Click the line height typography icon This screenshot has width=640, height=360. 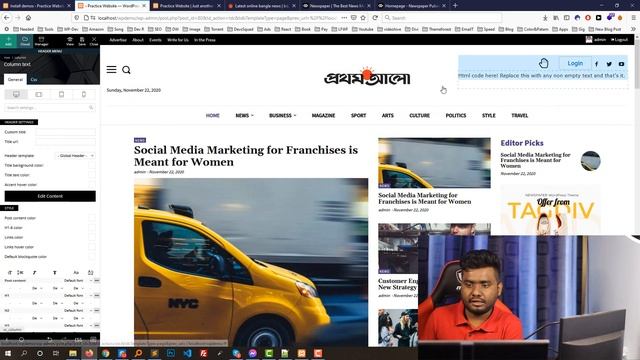point(20,272)
